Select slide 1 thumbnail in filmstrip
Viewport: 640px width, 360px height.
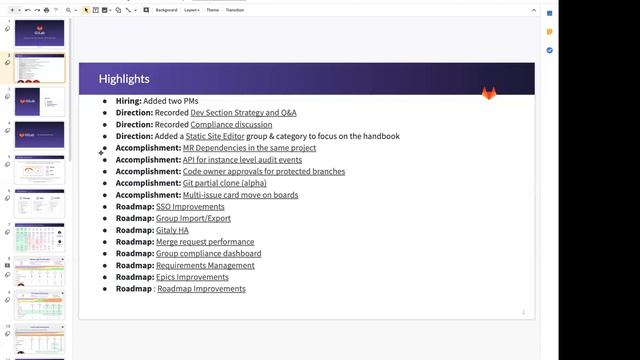[x=40, y=33]
